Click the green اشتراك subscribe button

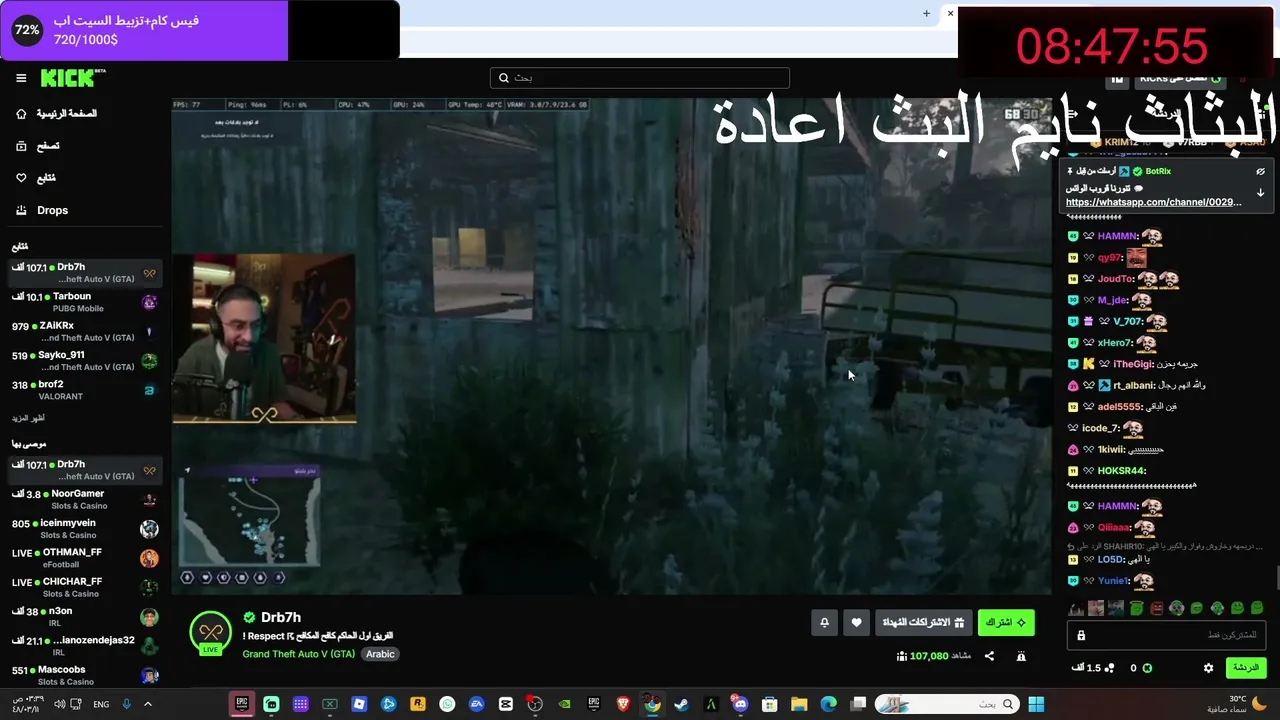click(x=1005, y=622)
